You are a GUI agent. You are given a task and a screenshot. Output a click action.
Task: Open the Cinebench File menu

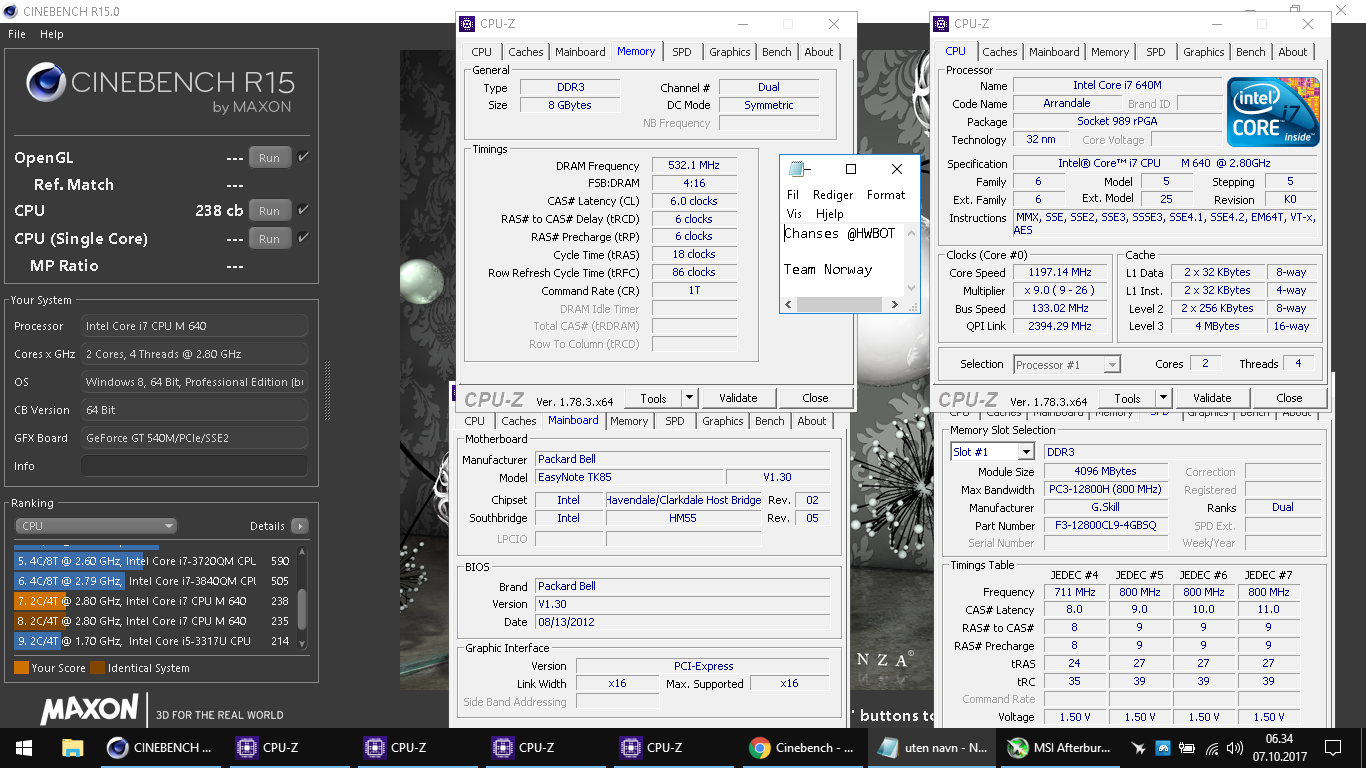pos(17,34)
